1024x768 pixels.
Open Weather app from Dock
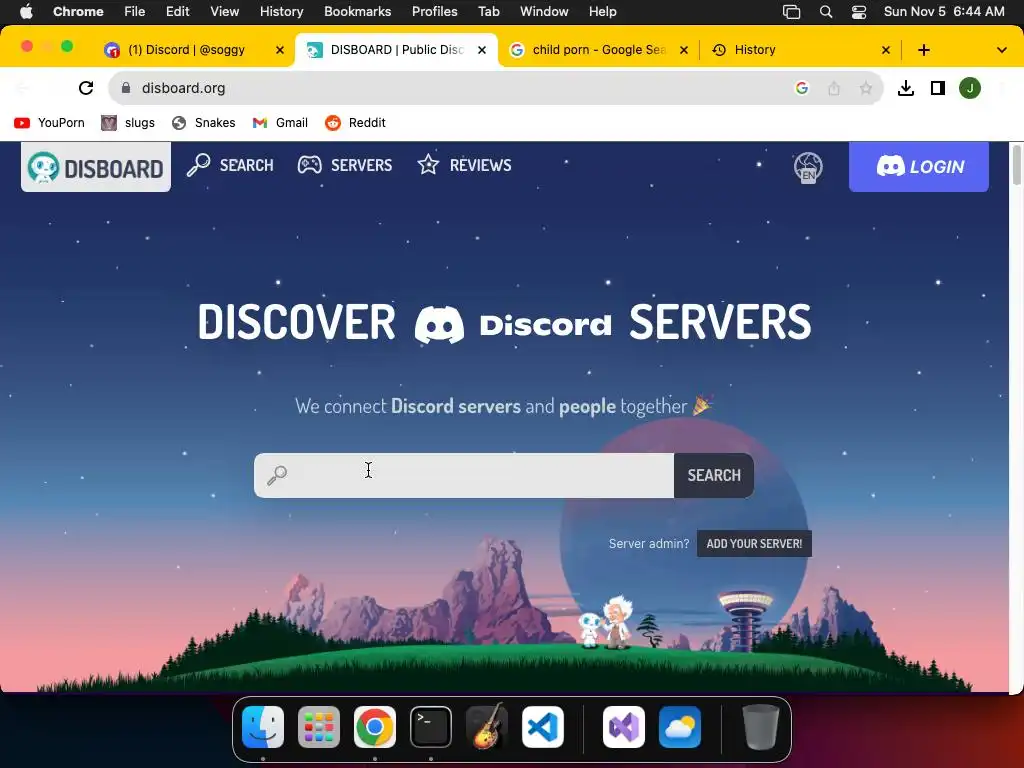pyautogui.click(x=680, y=727)
